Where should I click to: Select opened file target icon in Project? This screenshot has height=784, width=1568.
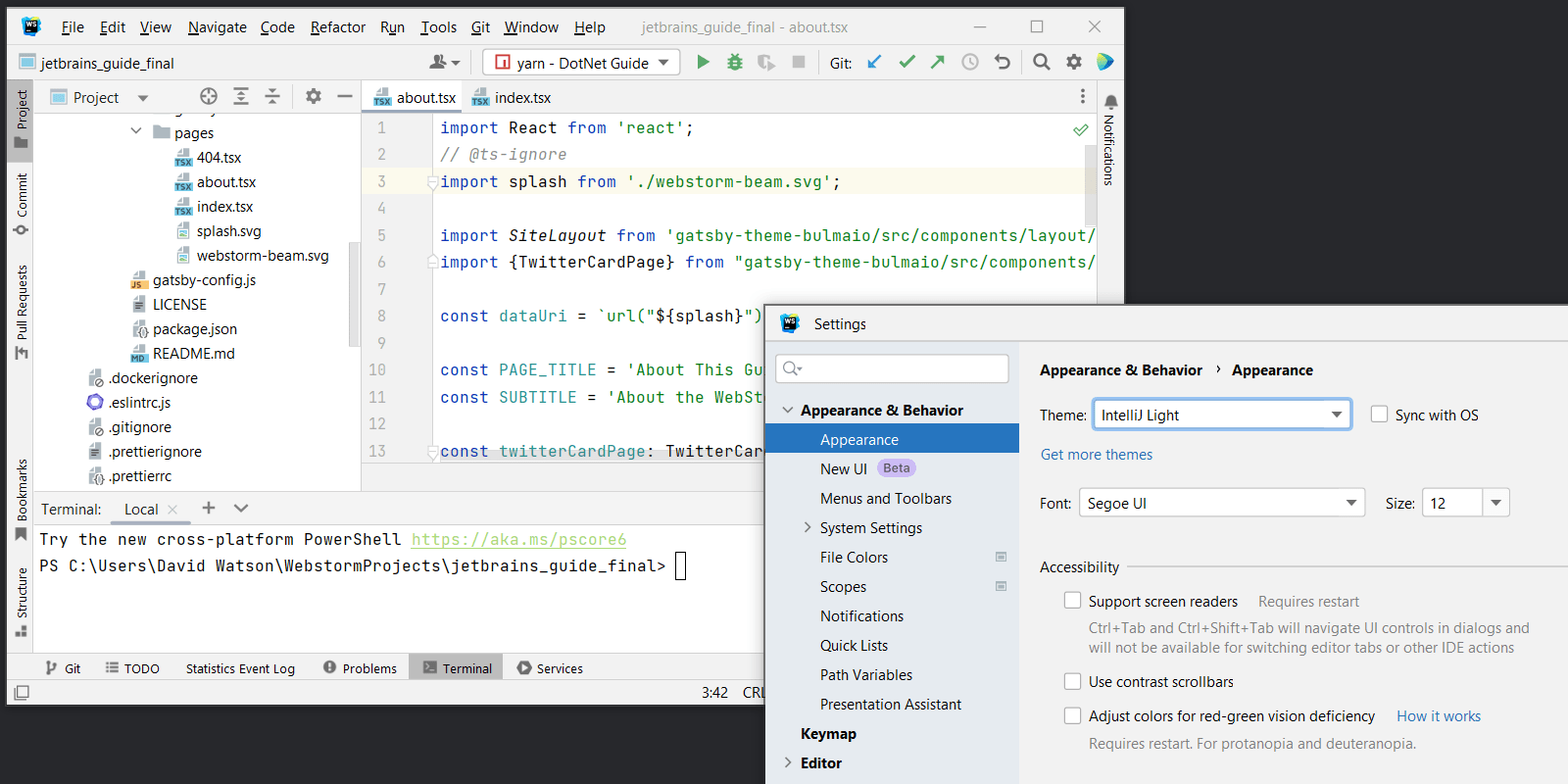tap(209, 96)
